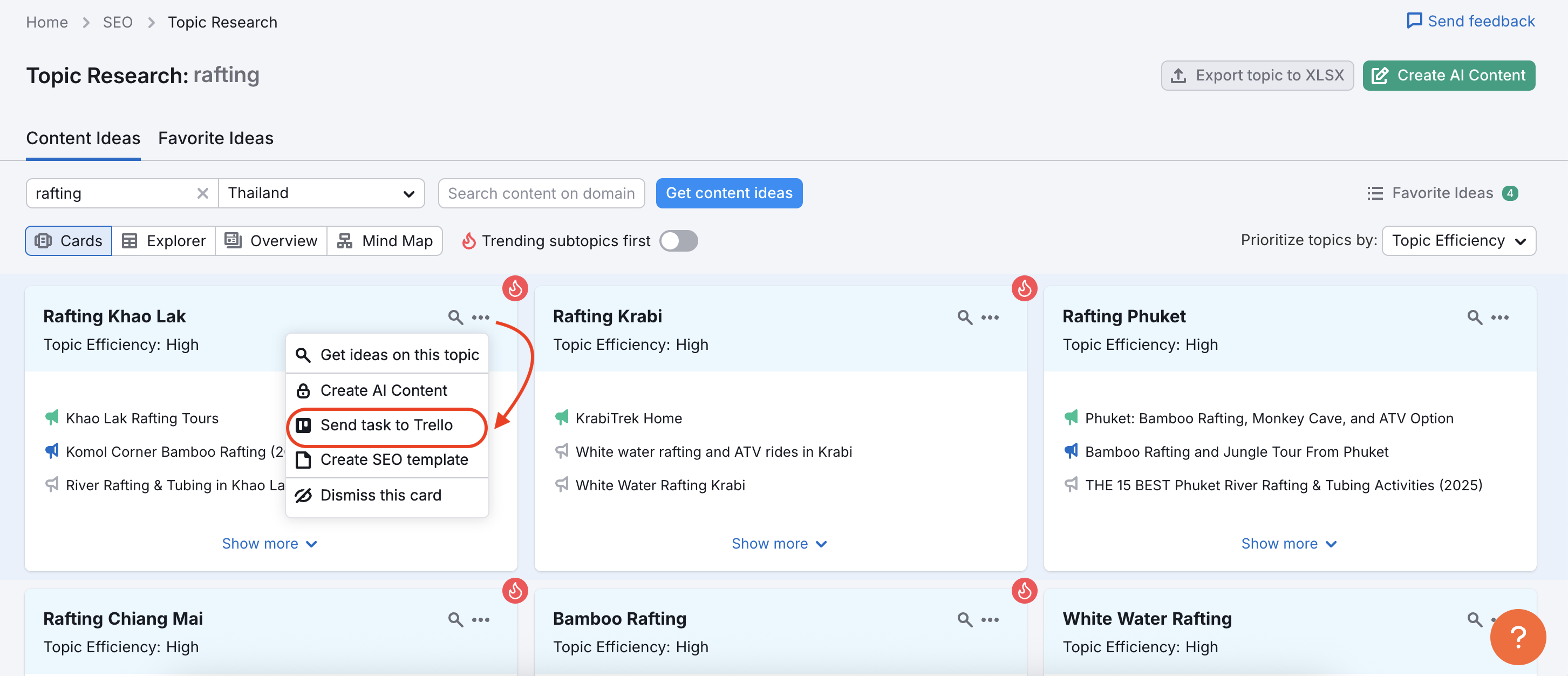The image size is (1568, 676).
Task: Open the help question mark bubble
Action: 1518,637
